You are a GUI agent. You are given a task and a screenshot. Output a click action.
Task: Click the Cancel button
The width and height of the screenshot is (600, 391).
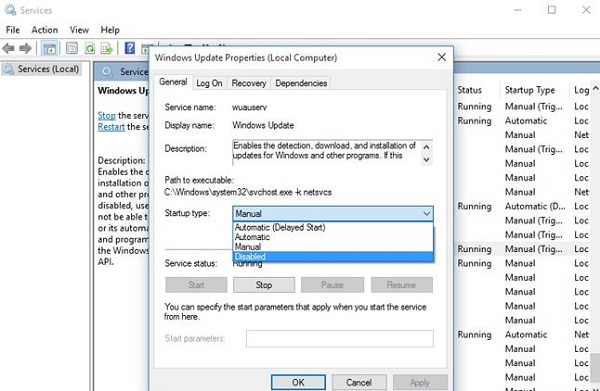click(x=359, y=382)
